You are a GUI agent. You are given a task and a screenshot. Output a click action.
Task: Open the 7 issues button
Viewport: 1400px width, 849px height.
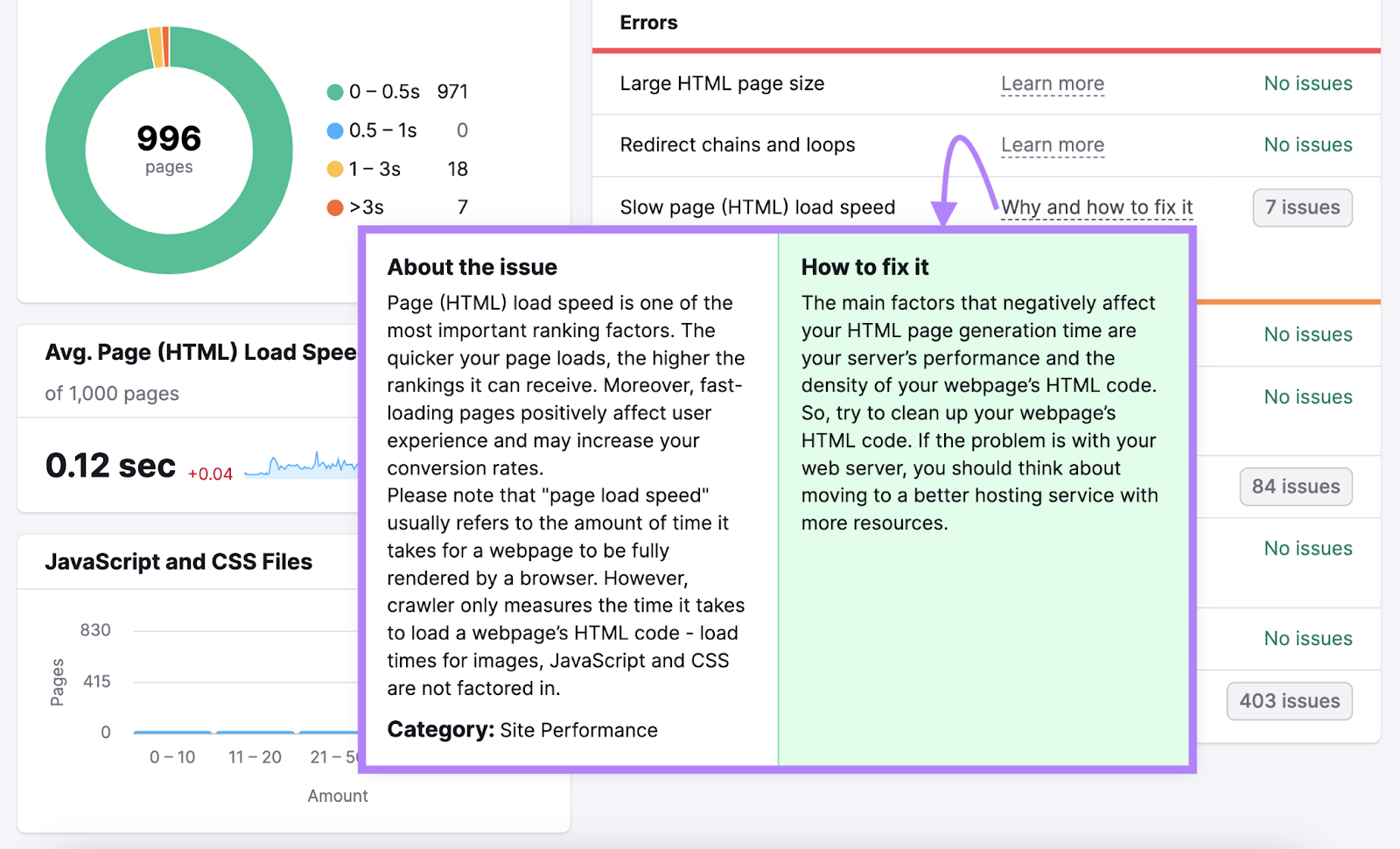point(1302,207)
